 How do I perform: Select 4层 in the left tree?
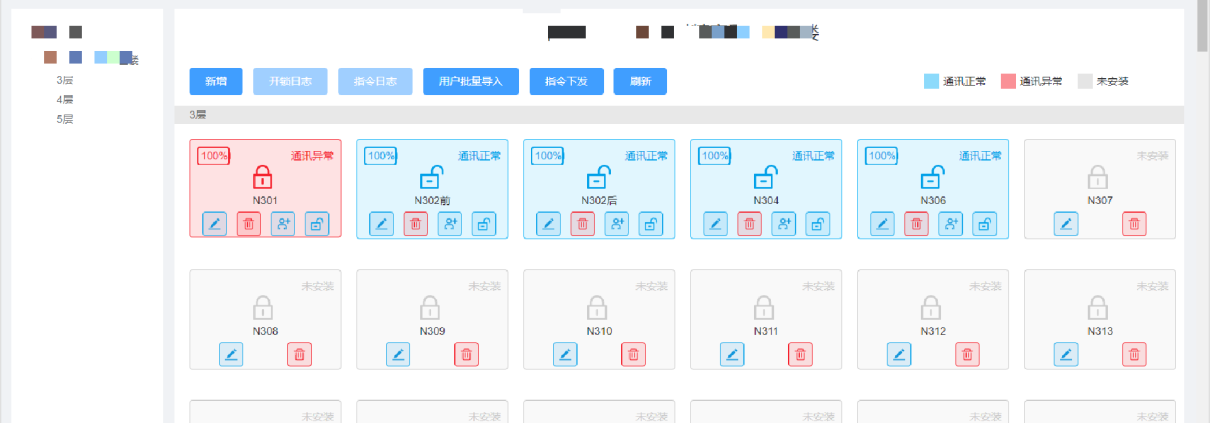[x=65, y=99]
